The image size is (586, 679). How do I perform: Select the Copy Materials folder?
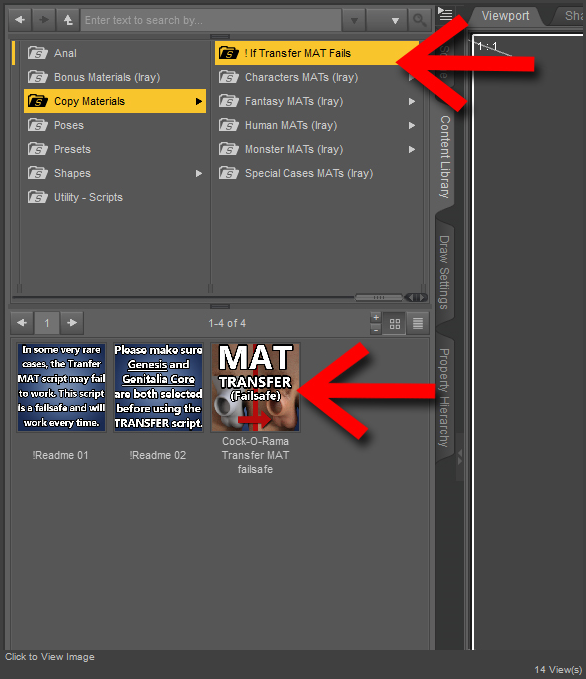pyautogui.click(x=115, y=101)
